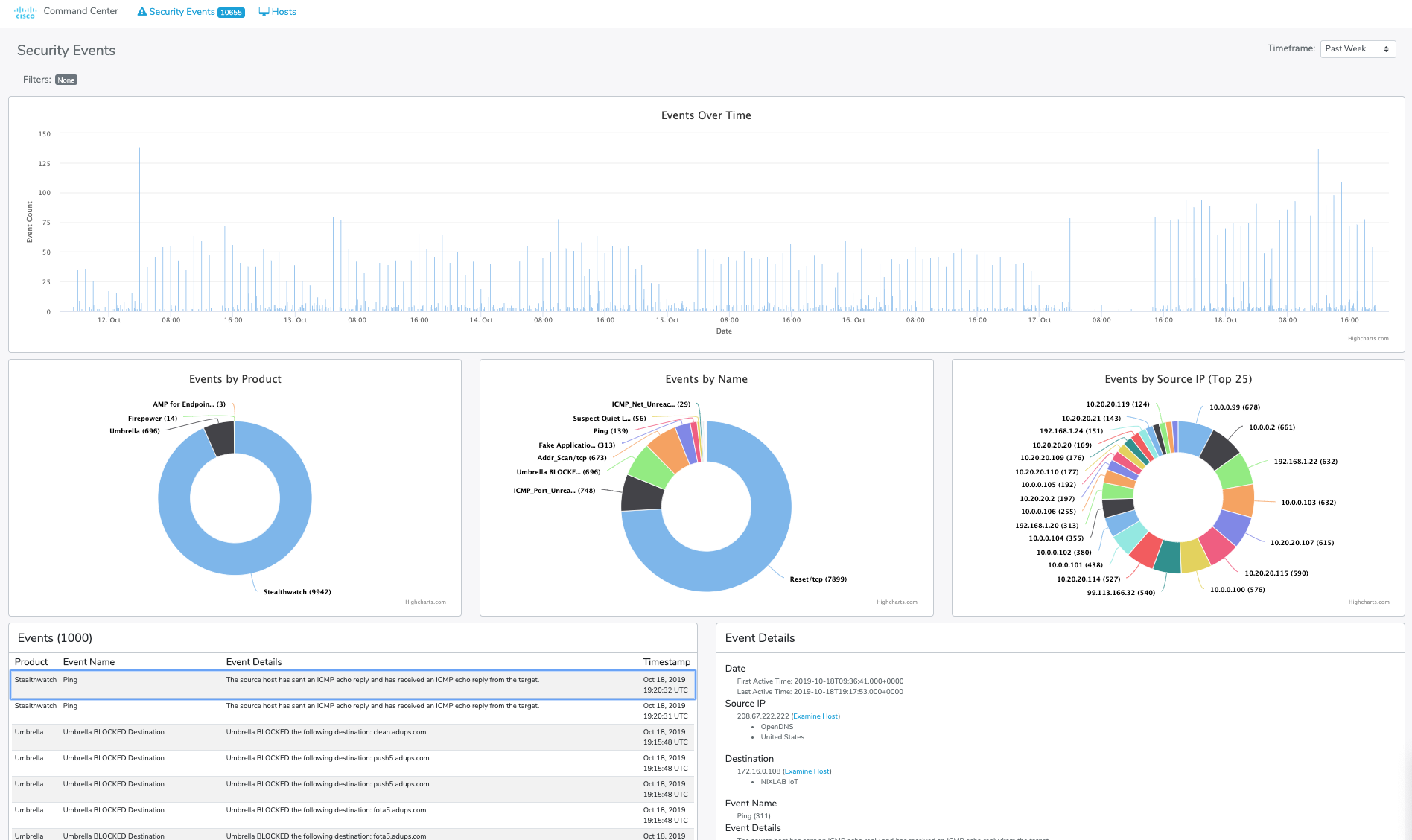Click the Highcharts.com credit in Events Over Time
The height and width of the screenshot is (840, 1412).
point(1368,339)
